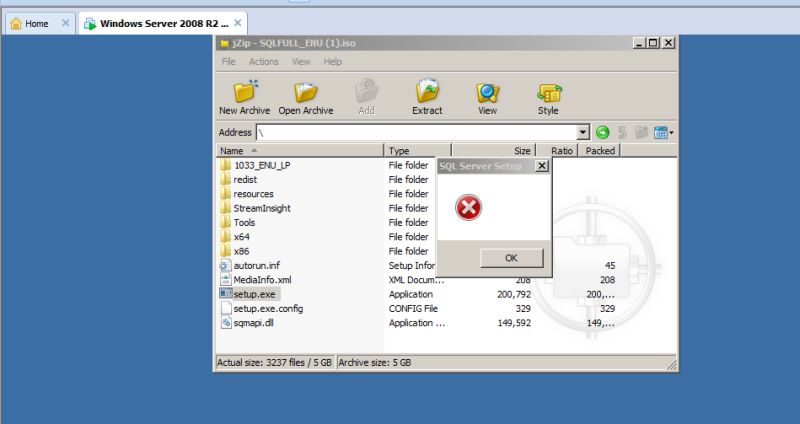Select the MediaInfo.xml file icon
The width and height of the screenshot is (800, 424).
tap(226, 280)
